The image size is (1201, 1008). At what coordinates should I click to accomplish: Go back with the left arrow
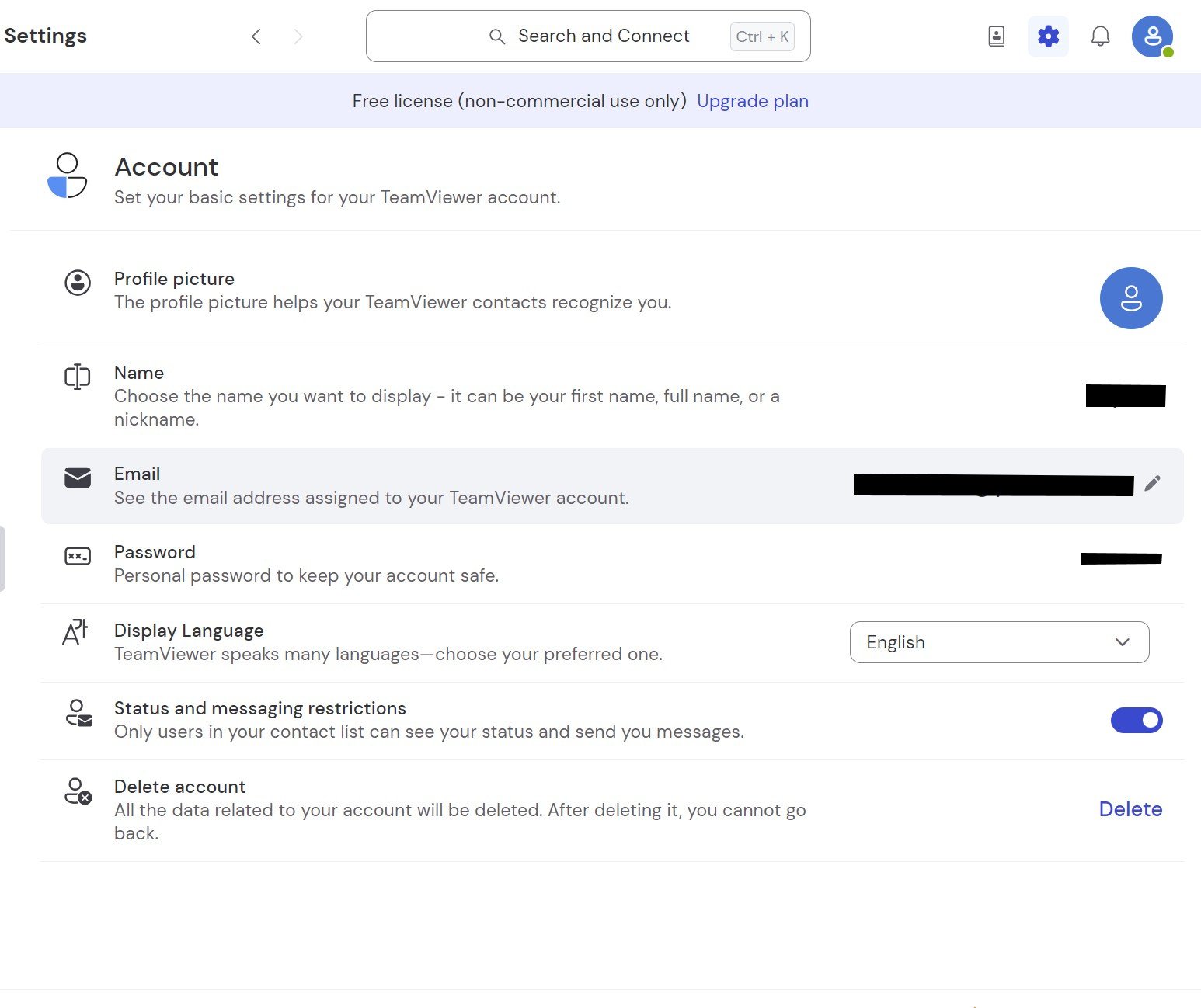pos(256,36)
